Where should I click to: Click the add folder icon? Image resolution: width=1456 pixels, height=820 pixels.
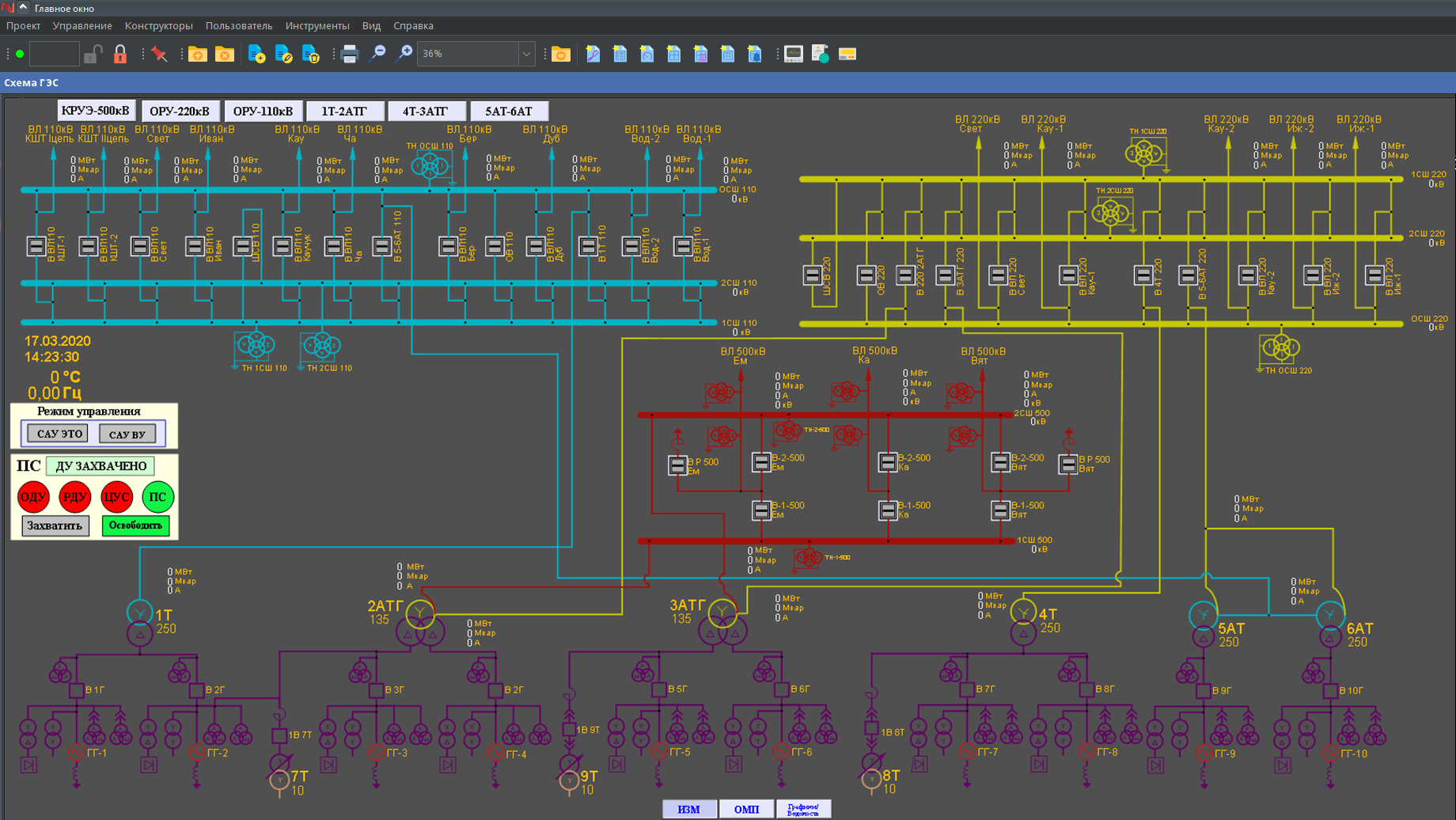pyautogui.click(x=198, y=53)
